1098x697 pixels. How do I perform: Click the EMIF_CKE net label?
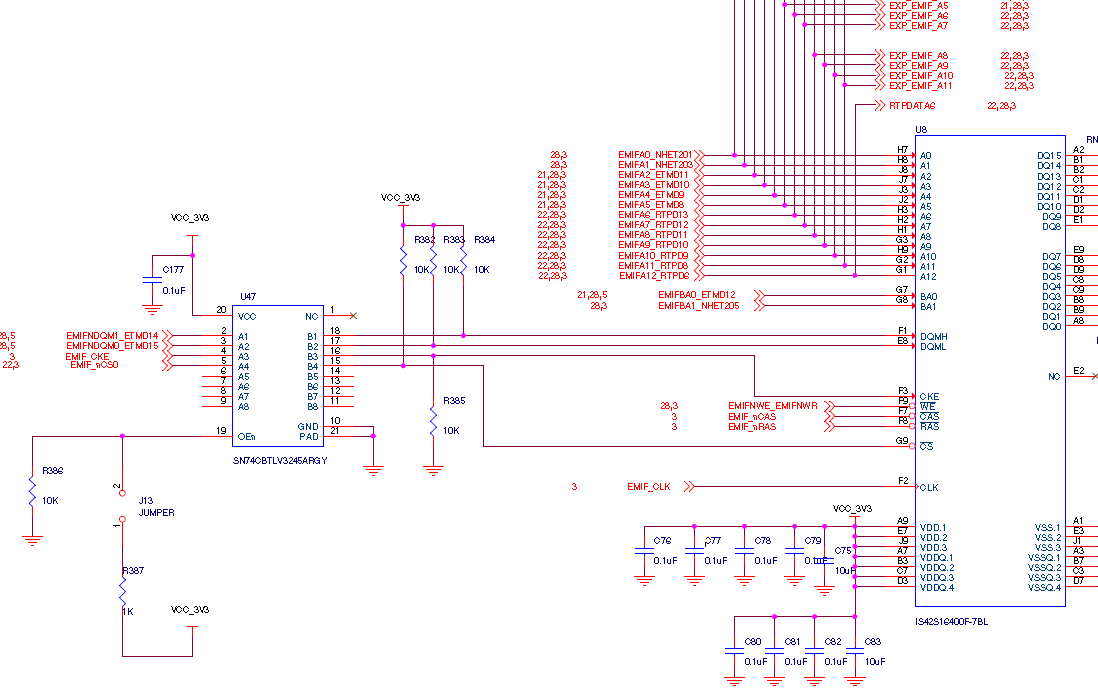point(87,357)
